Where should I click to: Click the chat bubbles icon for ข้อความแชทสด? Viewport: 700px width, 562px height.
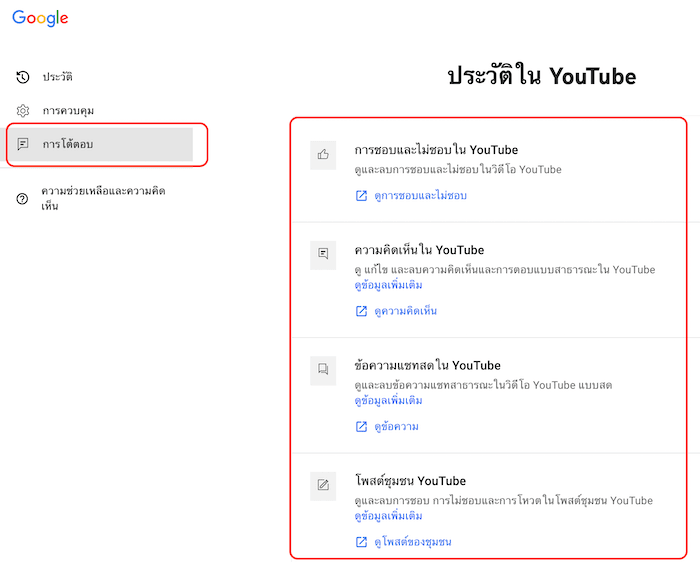[323, 369]
